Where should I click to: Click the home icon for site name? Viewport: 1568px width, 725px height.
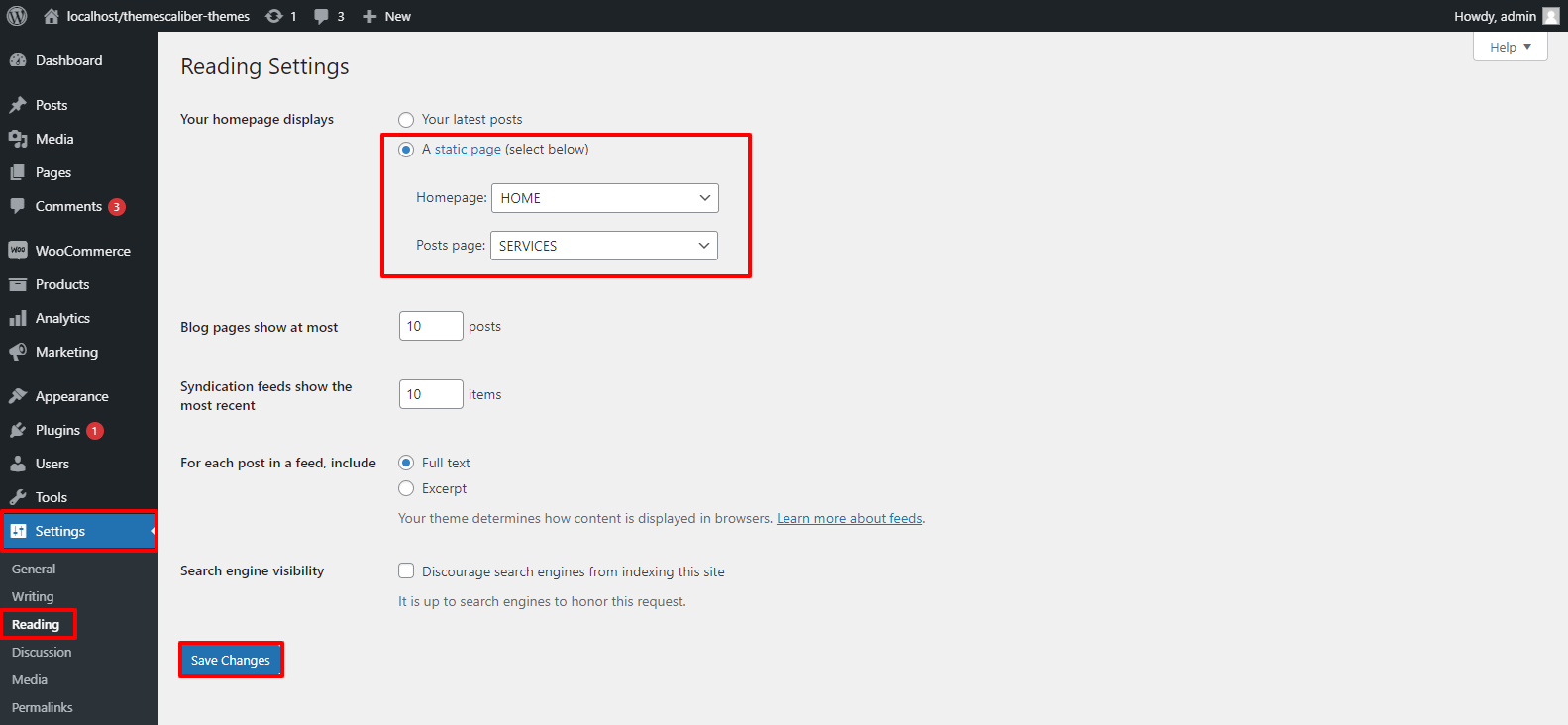[x=52, y=16]
